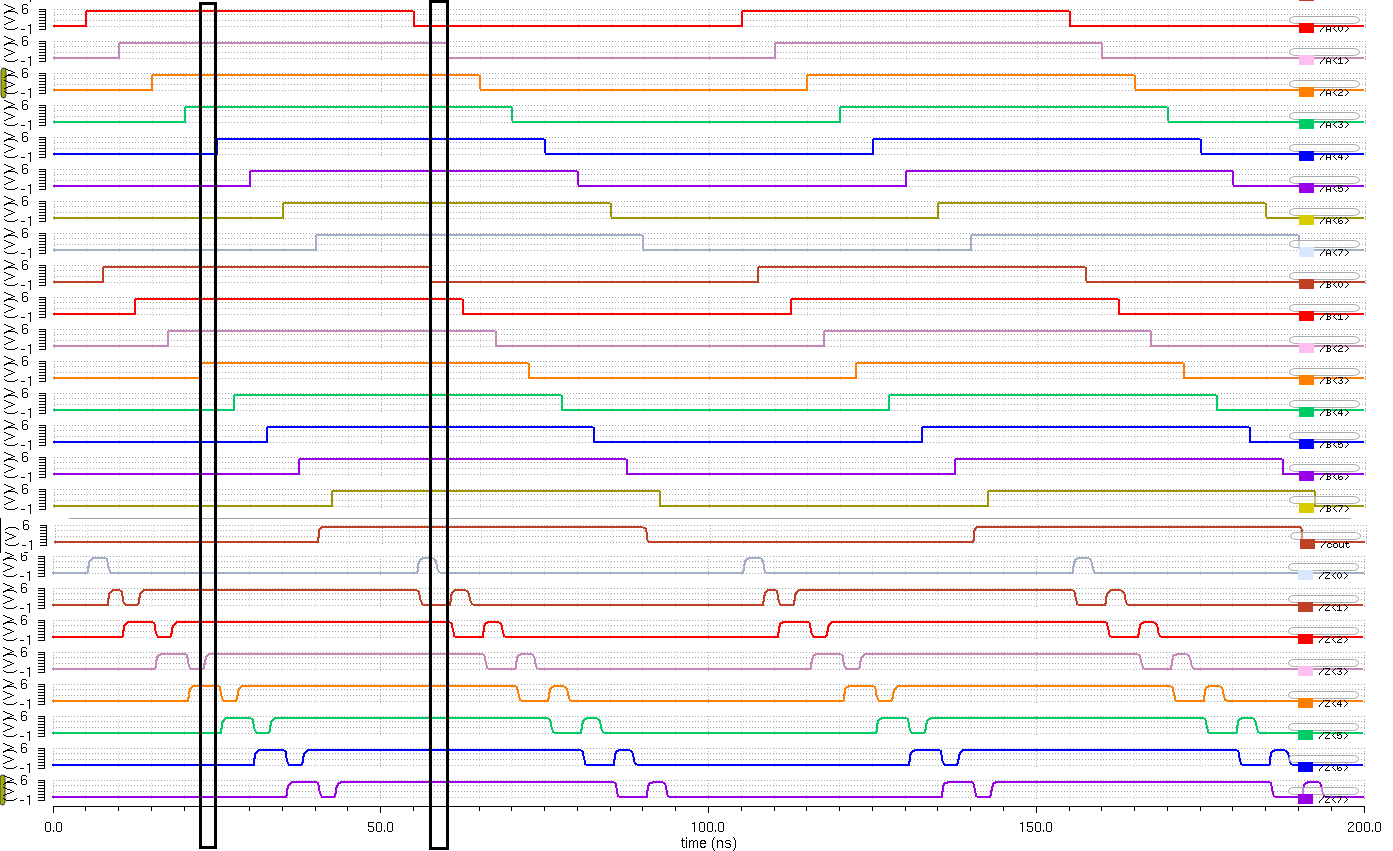Screen dimensions: 1393x851
Task: Select the /cout signal name label
Action: [1334, 544]
